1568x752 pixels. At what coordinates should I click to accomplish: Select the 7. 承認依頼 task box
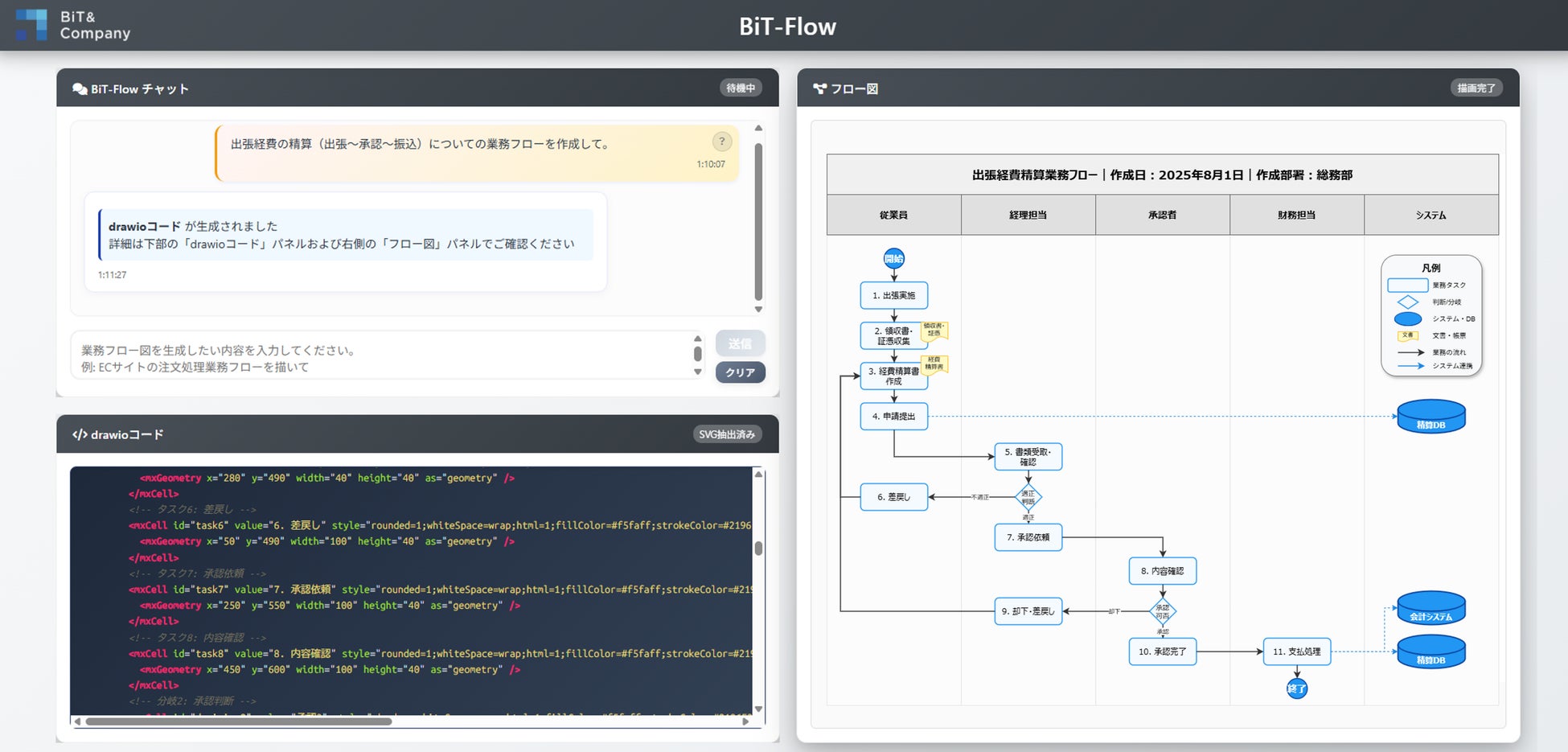click(x=1028, y=537)
